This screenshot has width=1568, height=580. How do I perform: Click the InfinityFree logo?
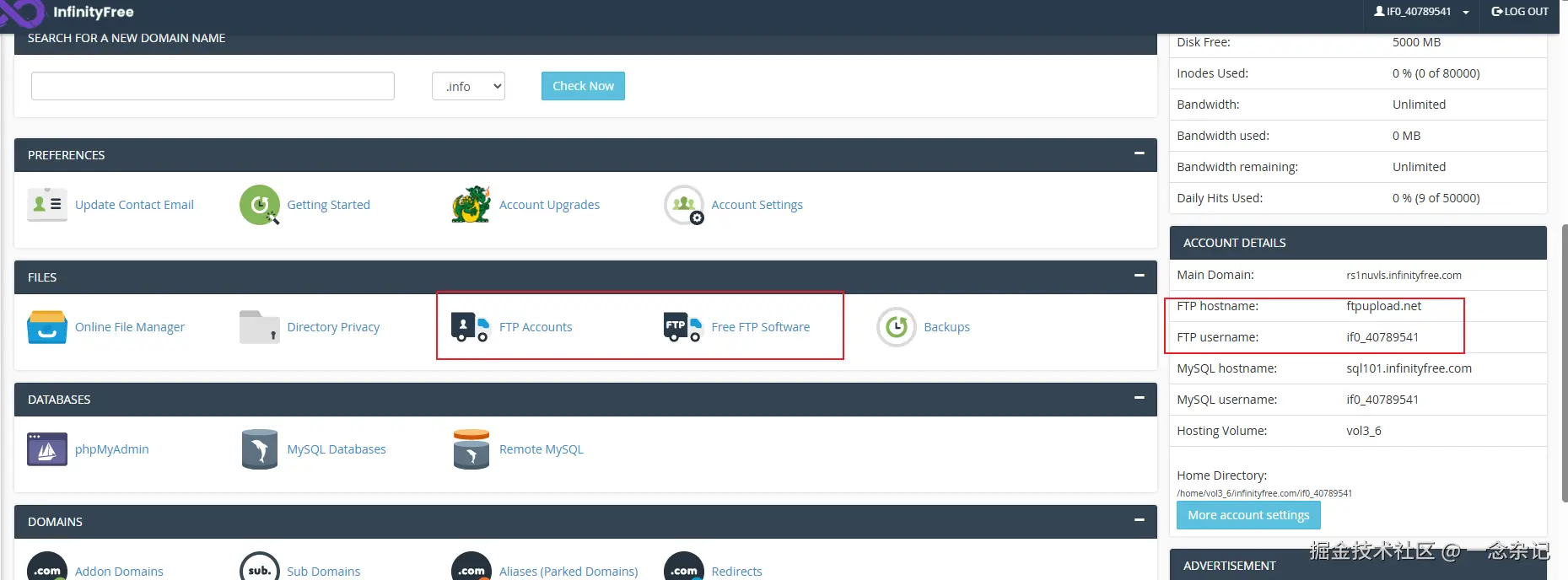click(x=67, y=12)
